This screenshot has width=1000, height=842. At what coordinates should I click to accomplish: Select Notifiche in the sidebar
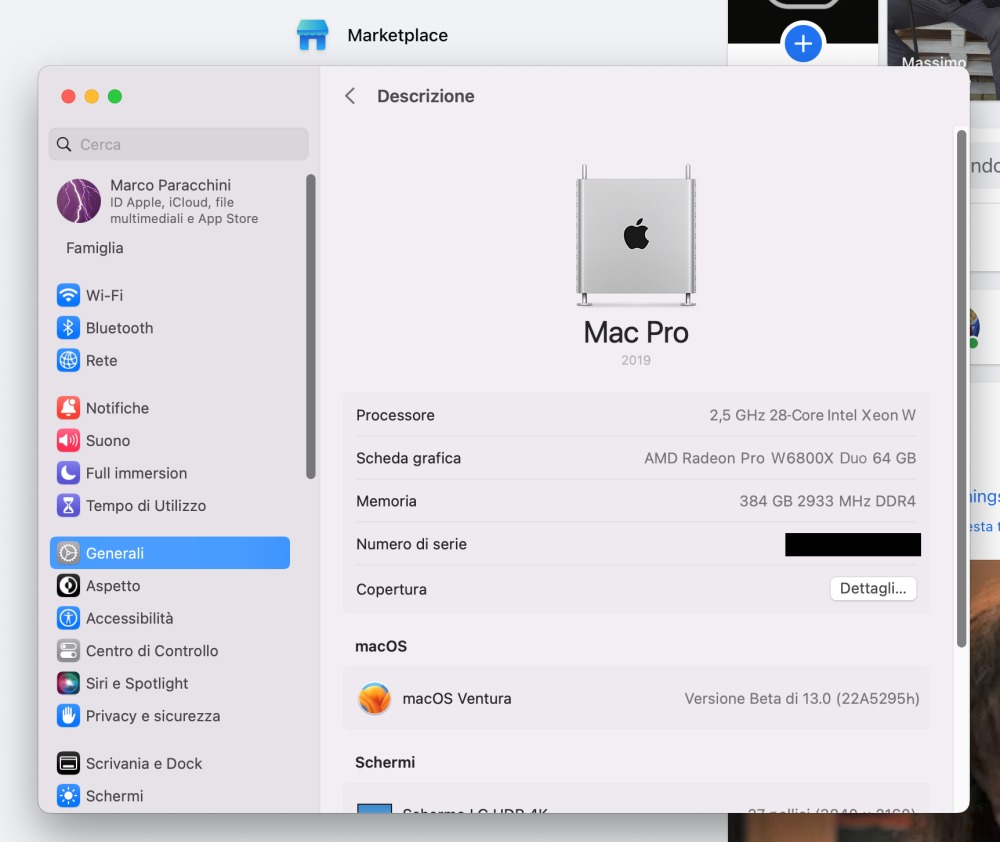[x=170, y=408]
